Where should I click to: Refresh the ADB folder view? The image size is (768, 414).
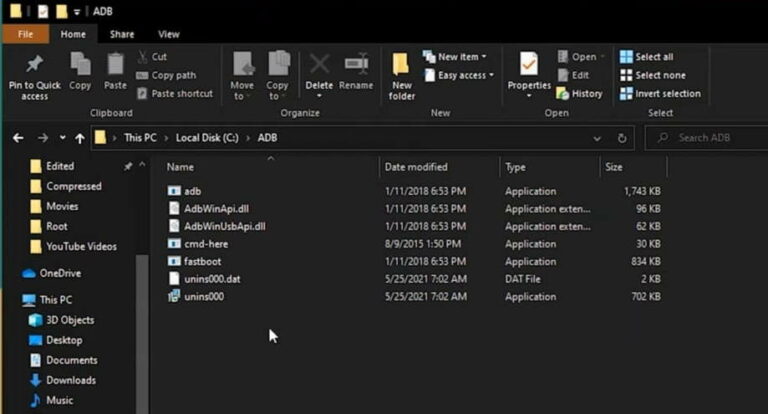click(x=622, y=138)
